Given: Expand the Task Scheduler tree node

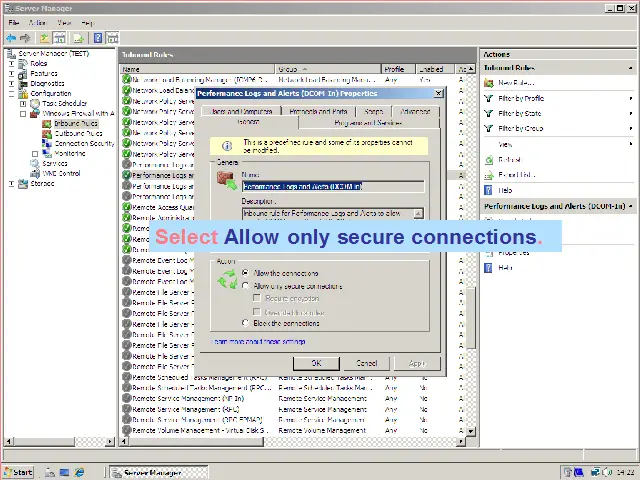Looking at the screenshot, I should point(23,104).
